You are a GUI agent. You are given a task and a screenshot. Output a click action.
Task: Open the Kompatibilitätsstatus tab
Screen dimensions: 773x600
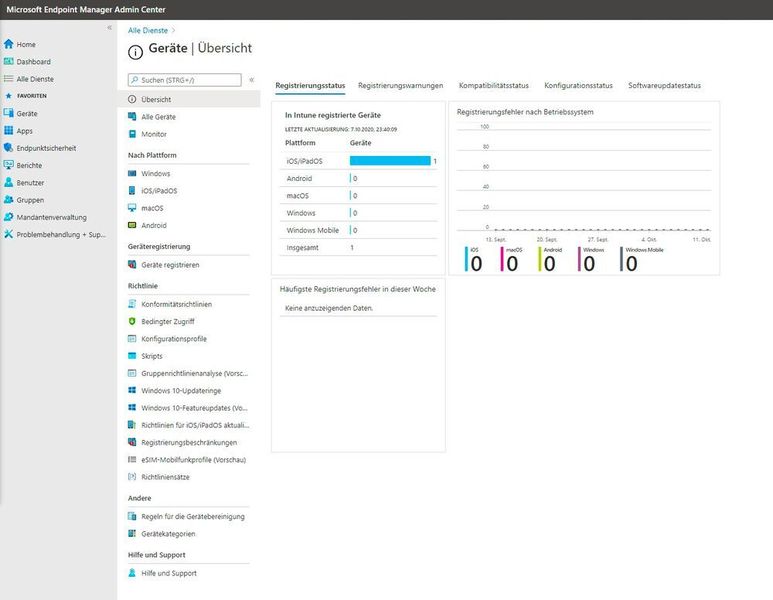pos(493,86)
